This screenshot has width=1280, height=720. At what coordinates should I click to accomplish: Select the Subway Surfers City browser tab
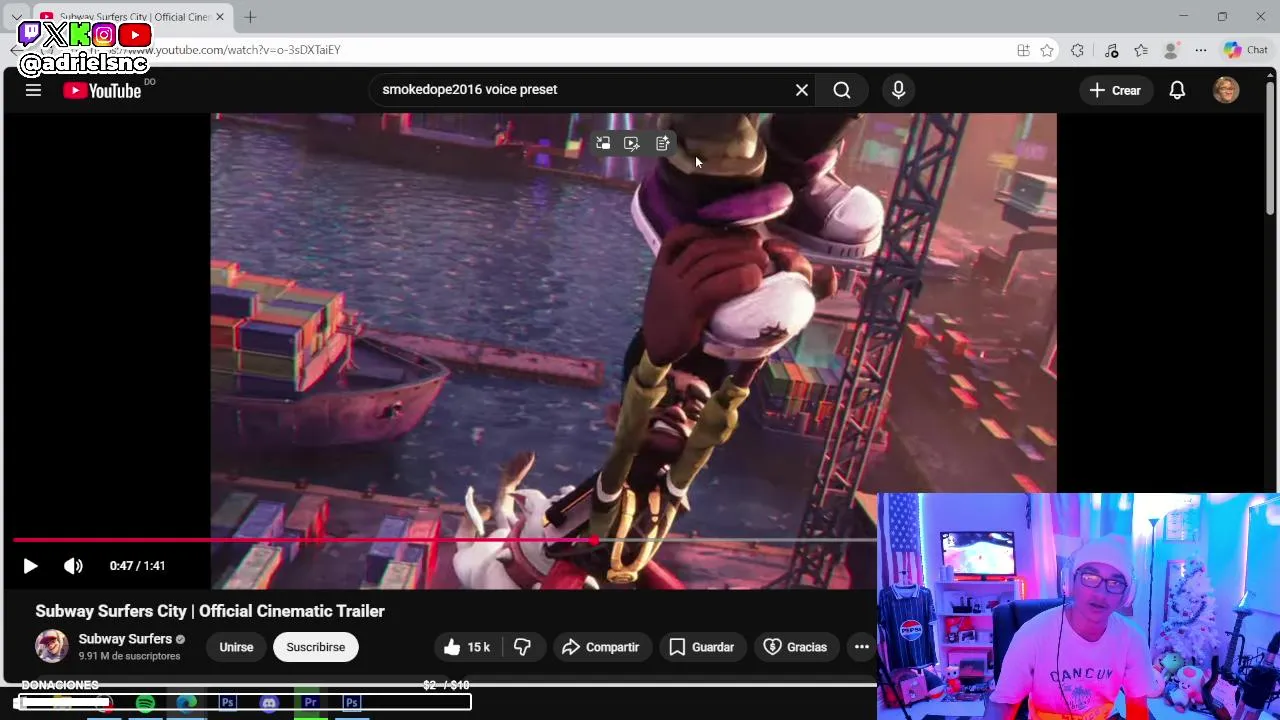132,17
